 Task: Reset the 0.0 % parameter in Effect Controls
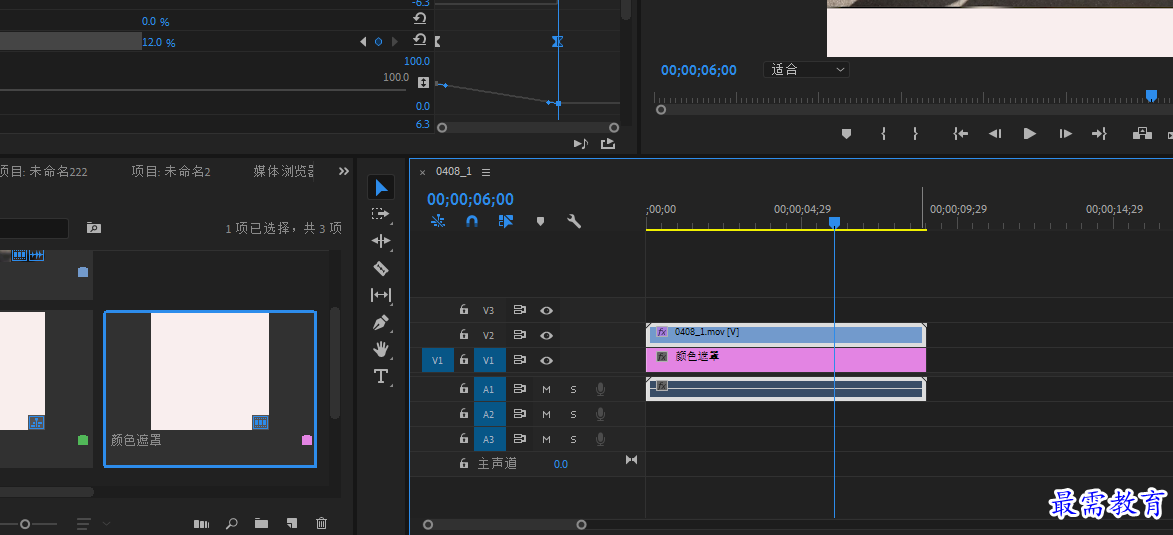[420, 19]
